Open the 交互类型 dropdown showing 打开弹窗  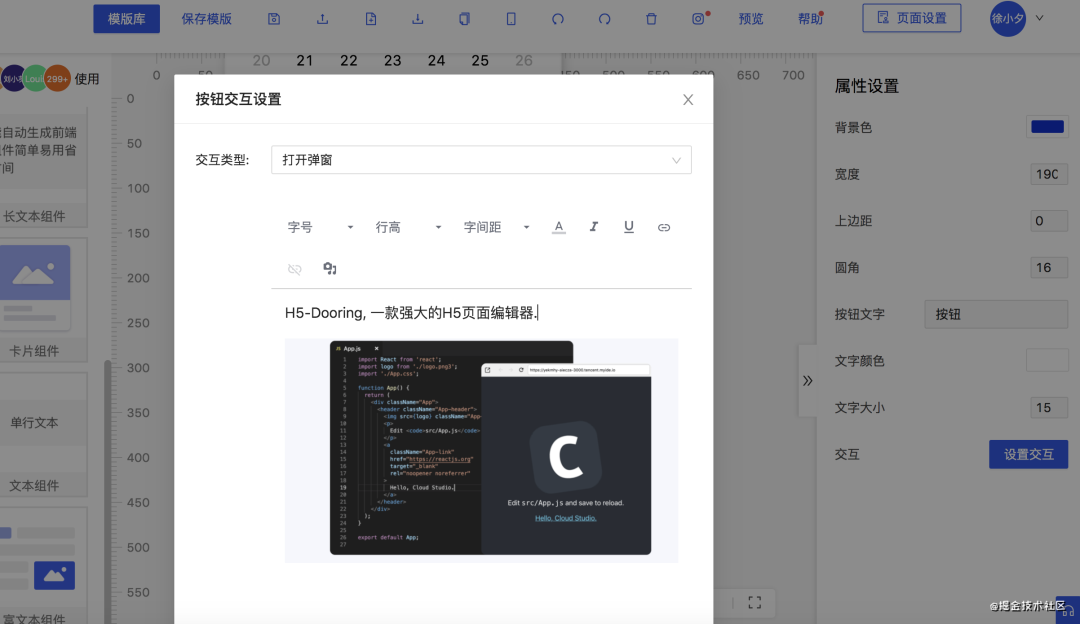[481, 160]
